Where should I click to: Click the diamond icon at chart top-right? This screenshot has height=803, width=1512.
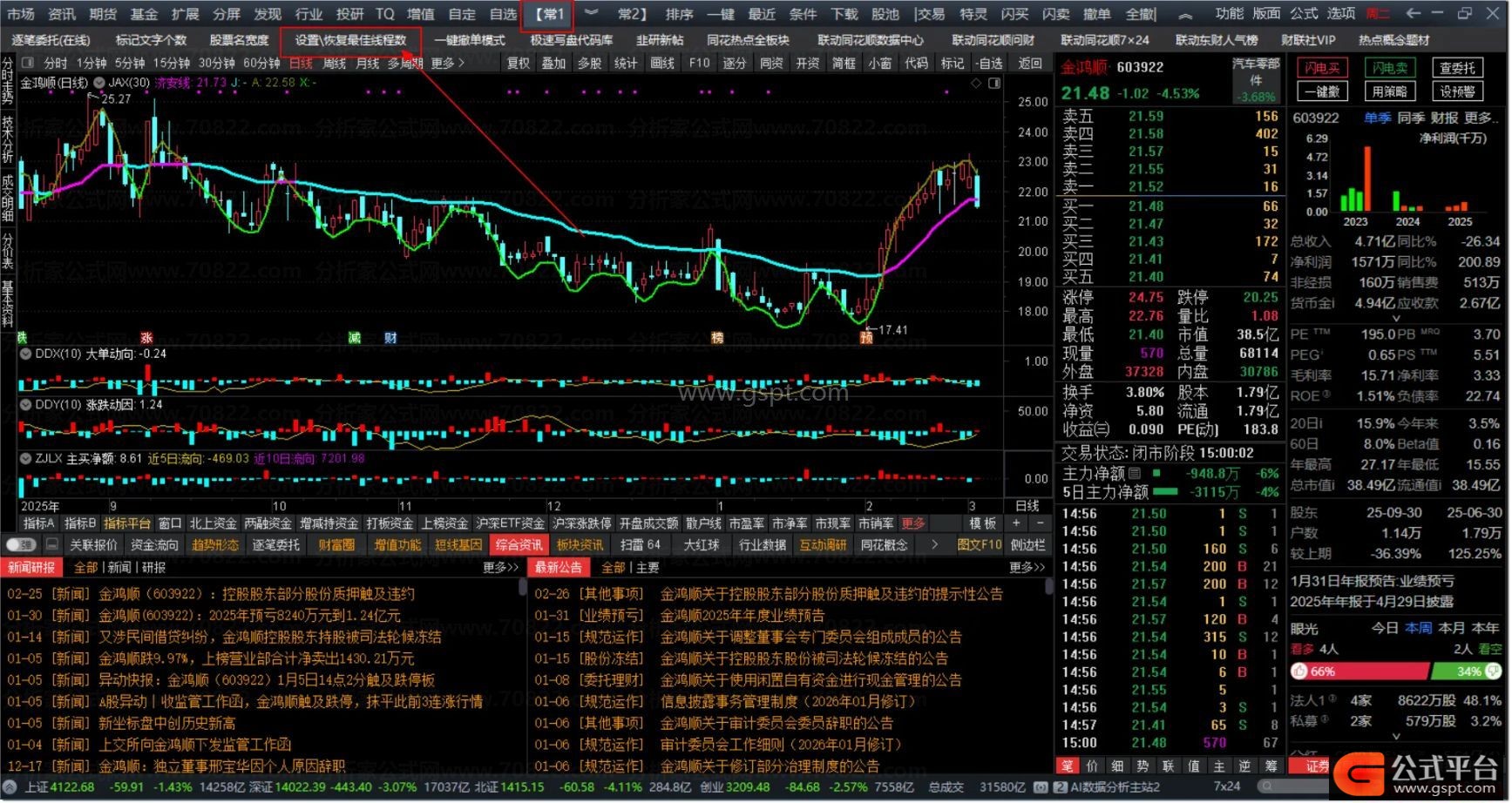click(x=976, y=83)
